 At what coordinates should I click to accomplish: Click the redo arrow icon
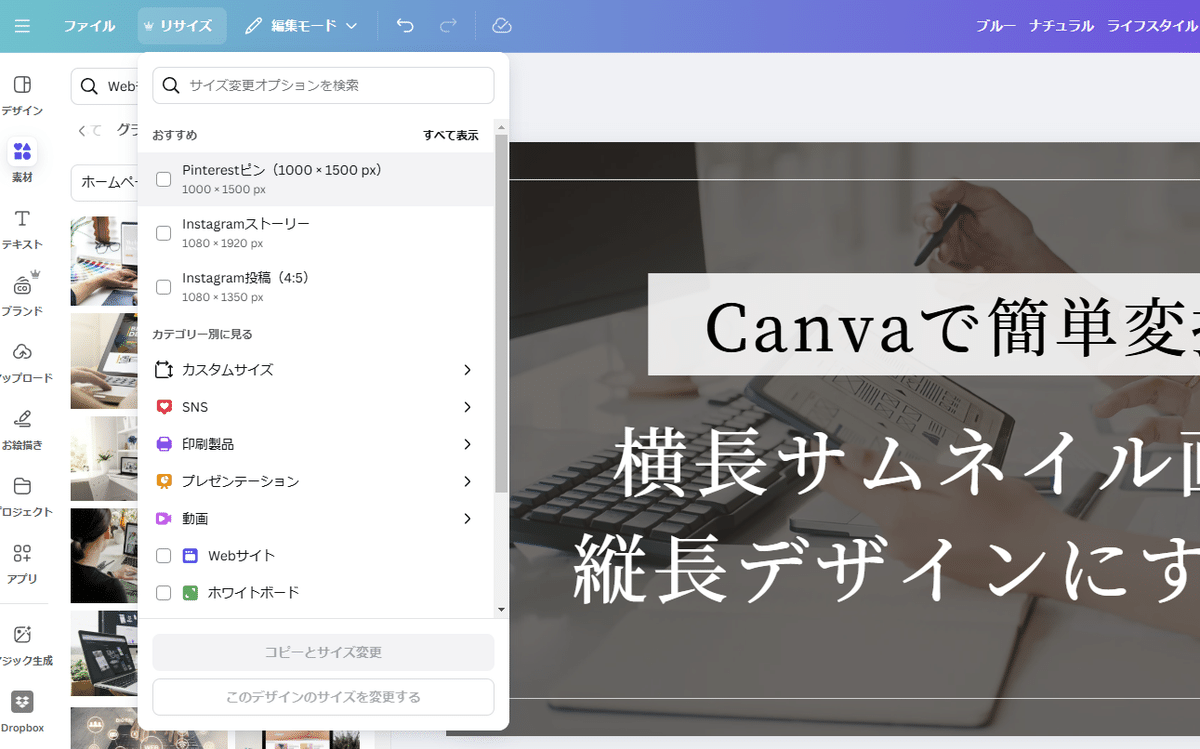click(449, 26)
